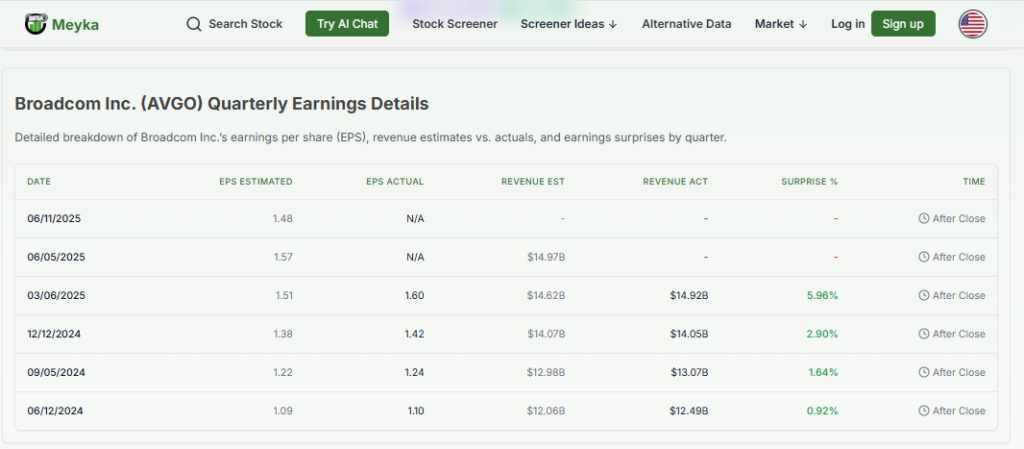Click the Meyka brand name
The width and height of the screenshot is (1024, 449).
click(75, 25)
